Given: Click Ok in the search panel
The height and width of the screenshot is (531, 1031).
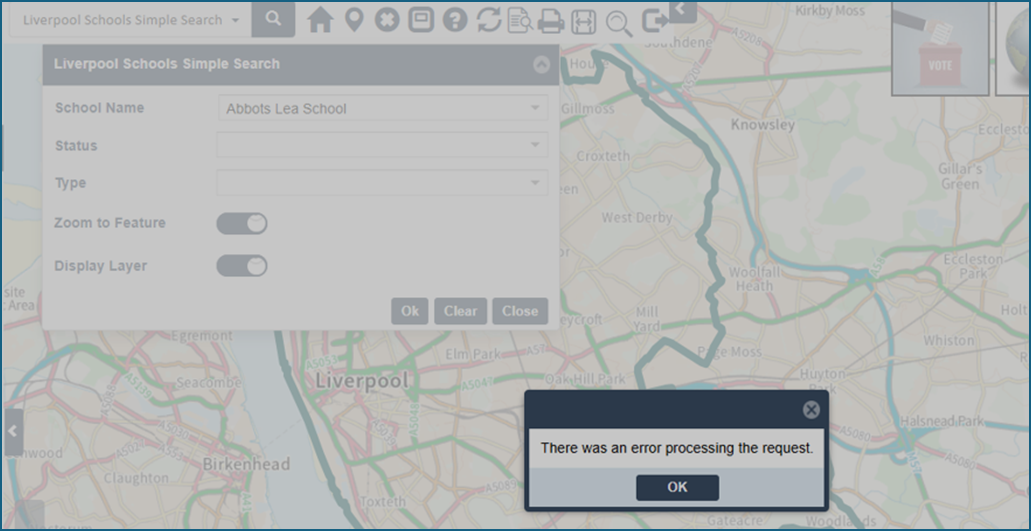Looking at the screenshot, I should [410, 312].
